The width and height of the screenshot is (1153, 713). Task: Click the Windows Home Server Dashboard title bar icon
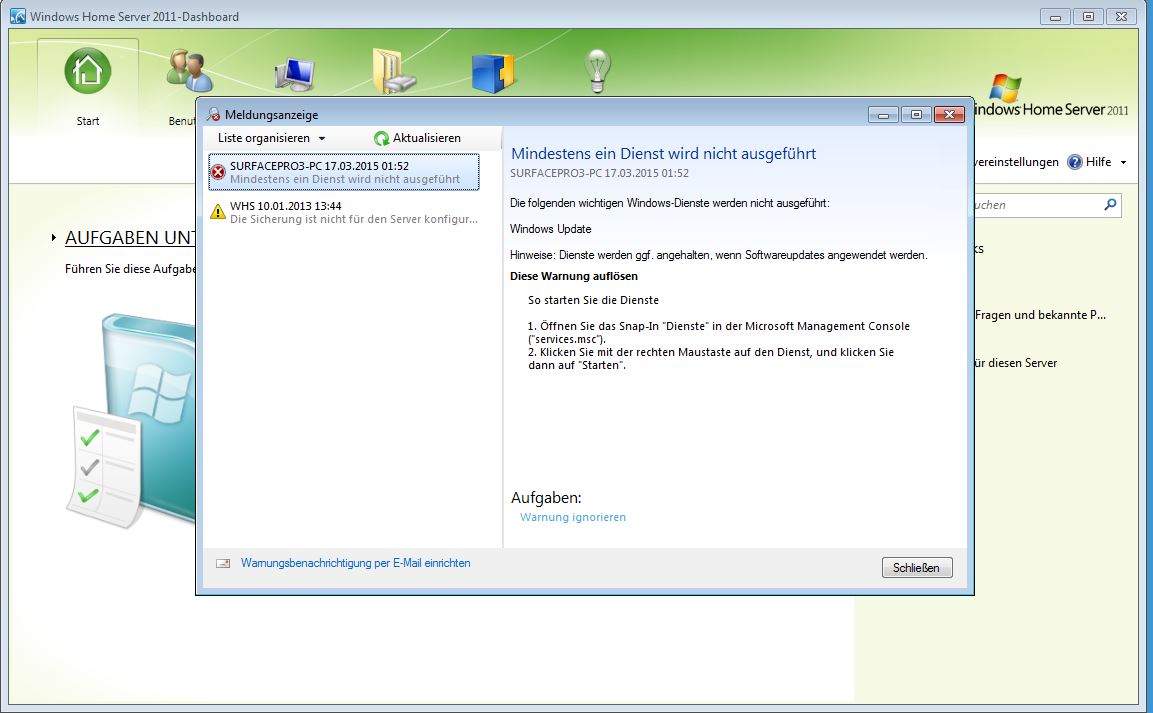pos(18,16)
